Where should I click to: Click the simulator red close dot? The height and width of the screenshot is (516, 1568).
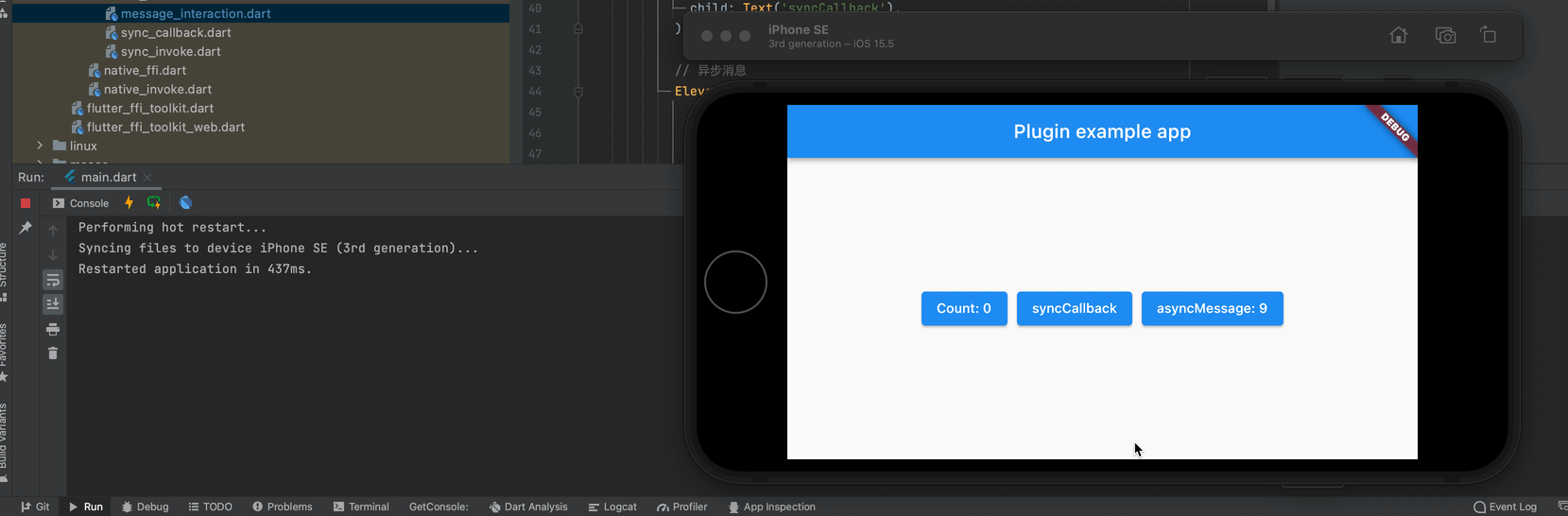(707, 36)
